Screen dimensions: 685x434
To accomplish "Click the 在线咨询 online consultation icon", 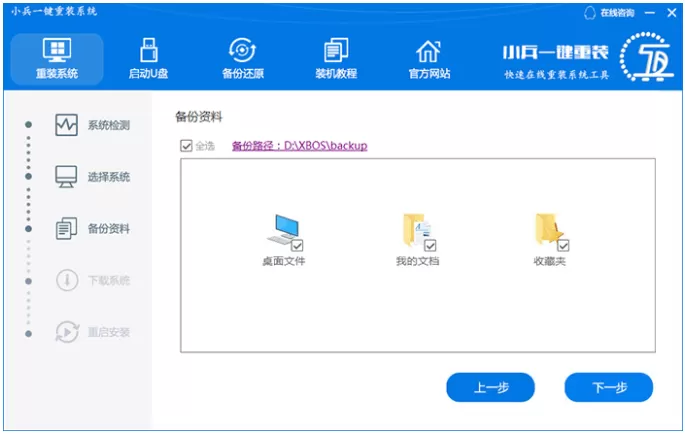I will coord(590,13).
